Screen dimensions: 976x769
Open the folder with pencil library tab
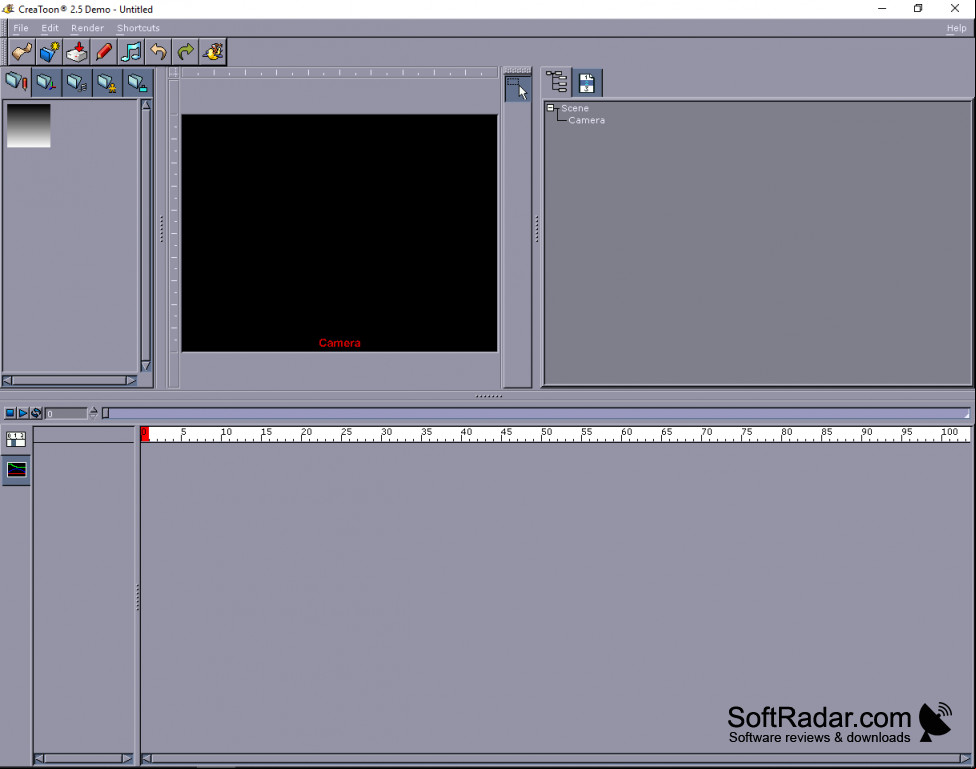pyautogui.click(x=16, y=82)
